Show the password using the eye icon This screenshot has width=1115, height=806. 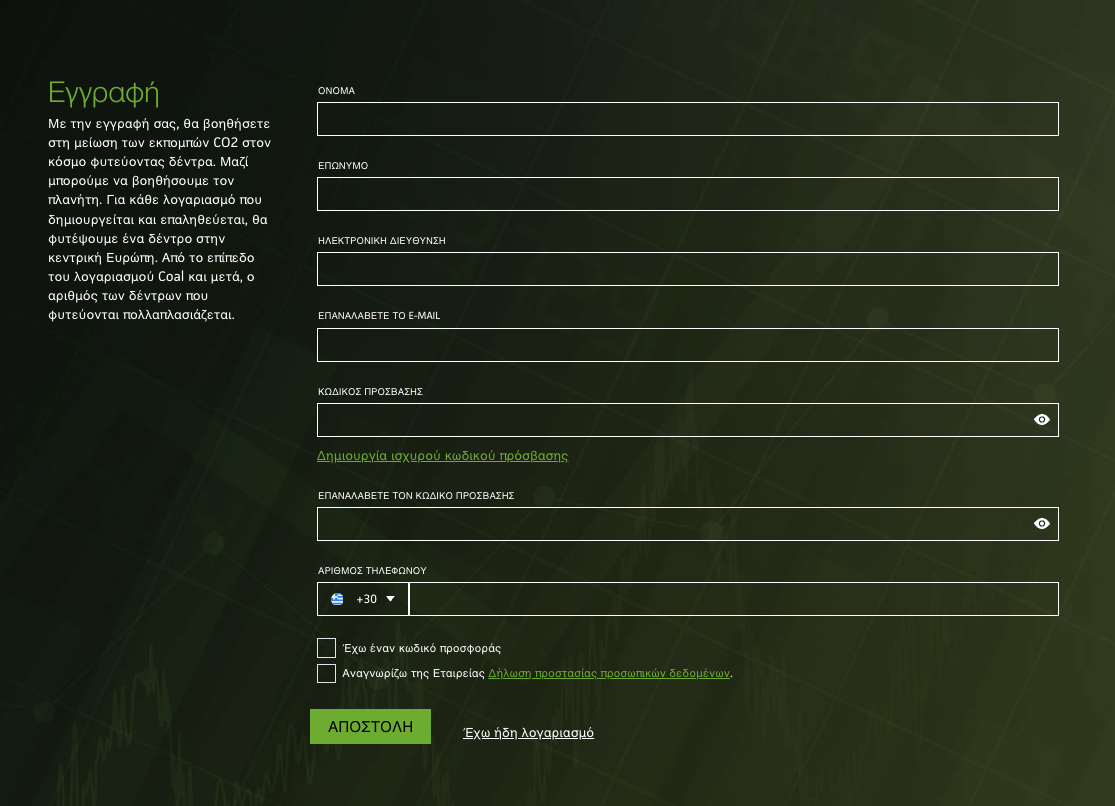tap(1041, 419)
